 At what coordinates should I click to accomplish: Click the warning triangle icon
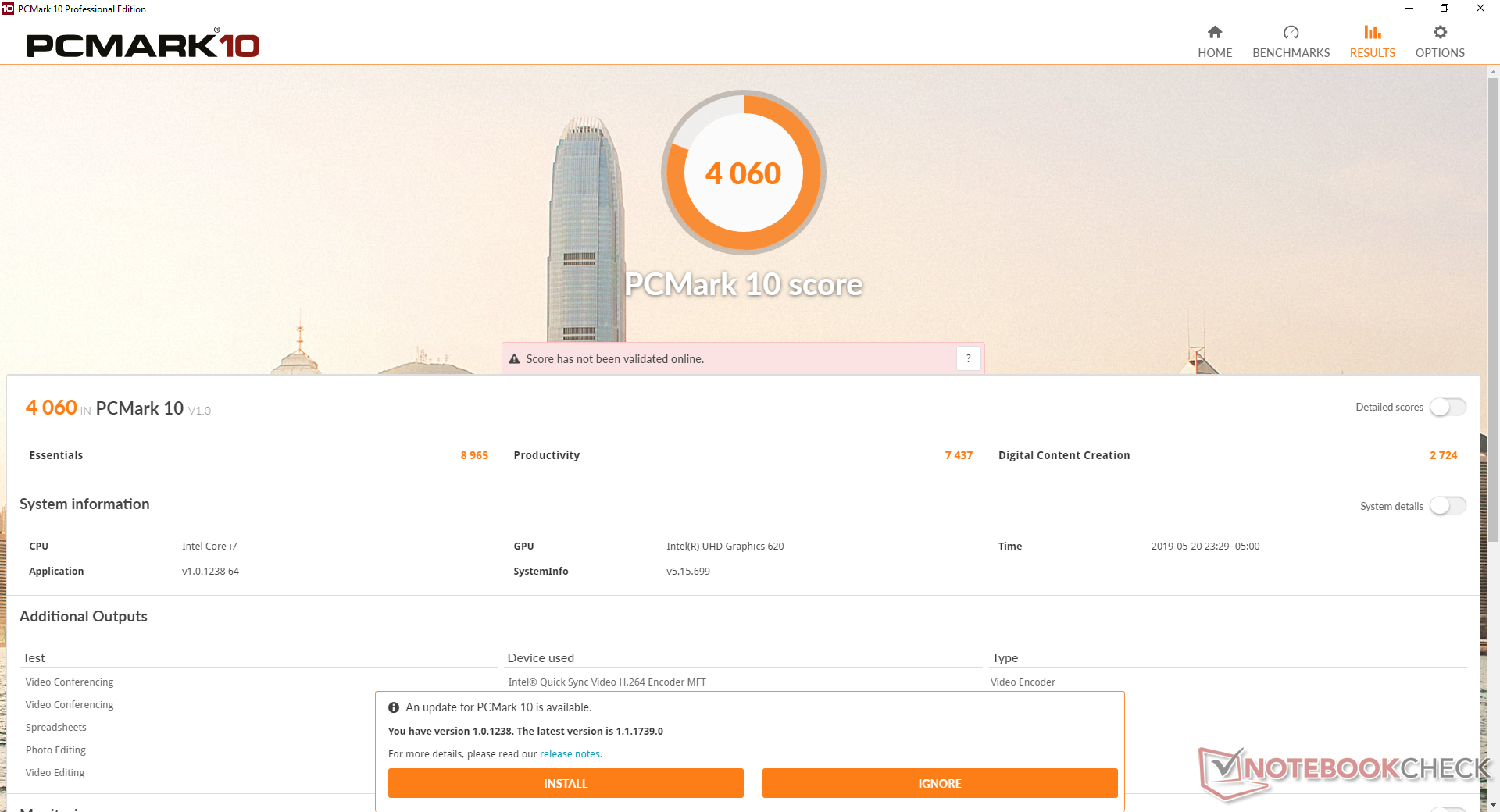tap(514, 359)
